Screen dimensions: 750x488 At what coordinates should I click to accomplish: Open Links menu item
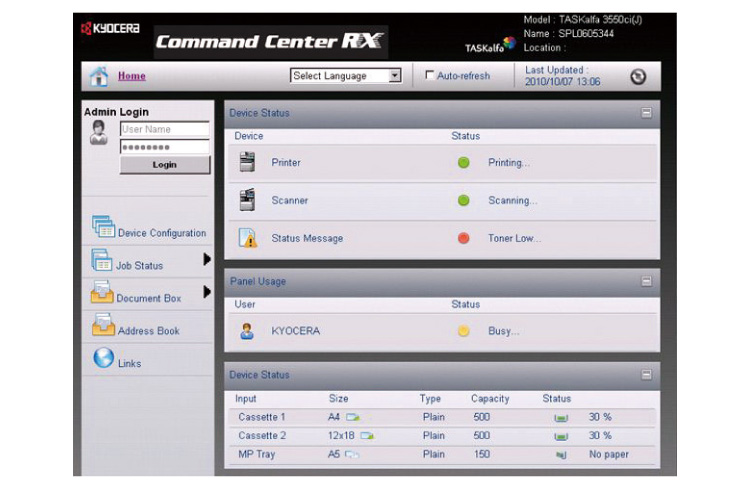pyautogui.click(x=129, y=364)
